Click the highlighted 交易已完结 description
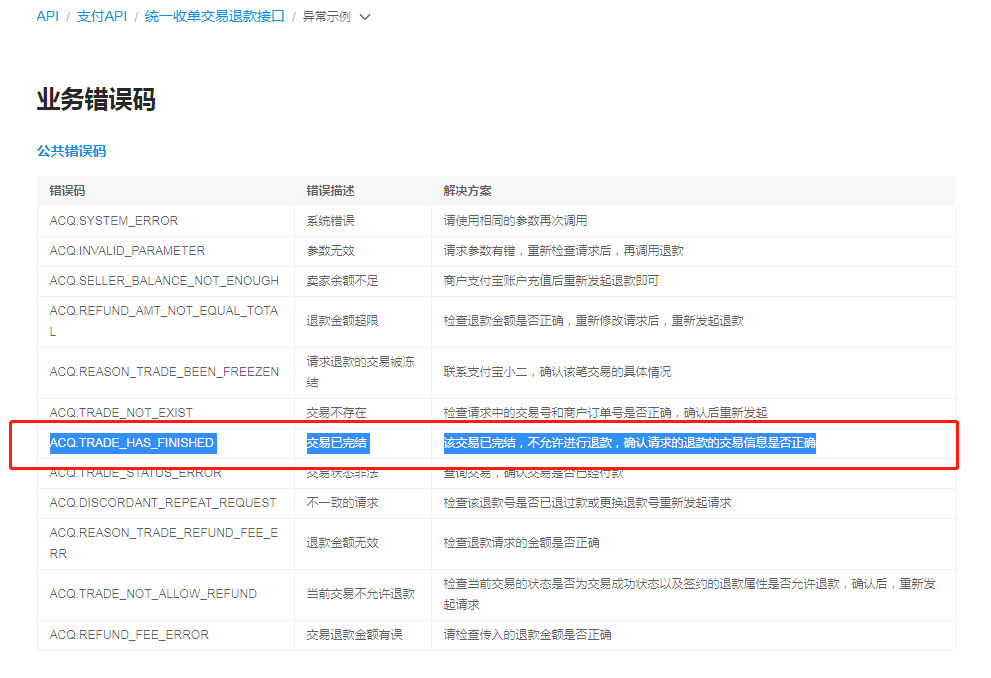991x678 pixels. tap(337, 443)
